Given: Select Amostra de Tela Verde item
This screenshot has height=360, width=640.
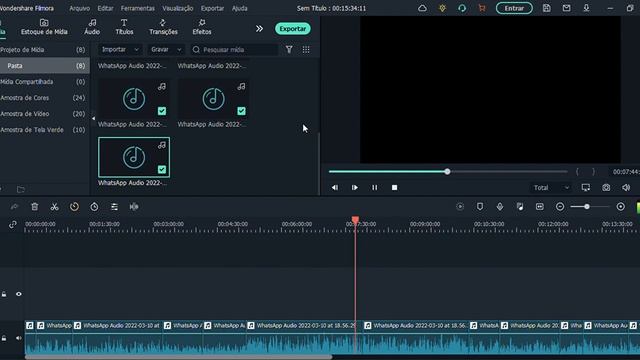Looking at the screenshot, I should pos(43,130).
